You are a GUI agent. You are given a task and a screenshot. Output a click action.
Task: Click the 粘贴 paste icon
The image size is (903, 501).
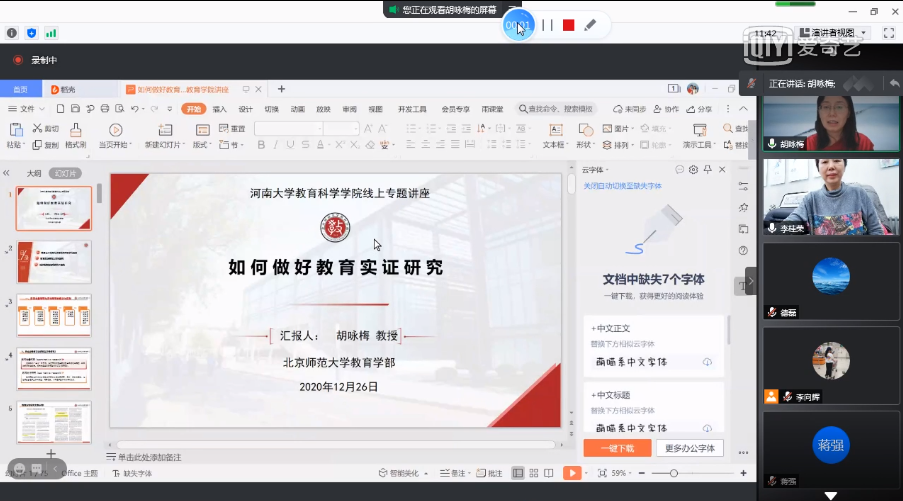16,130
